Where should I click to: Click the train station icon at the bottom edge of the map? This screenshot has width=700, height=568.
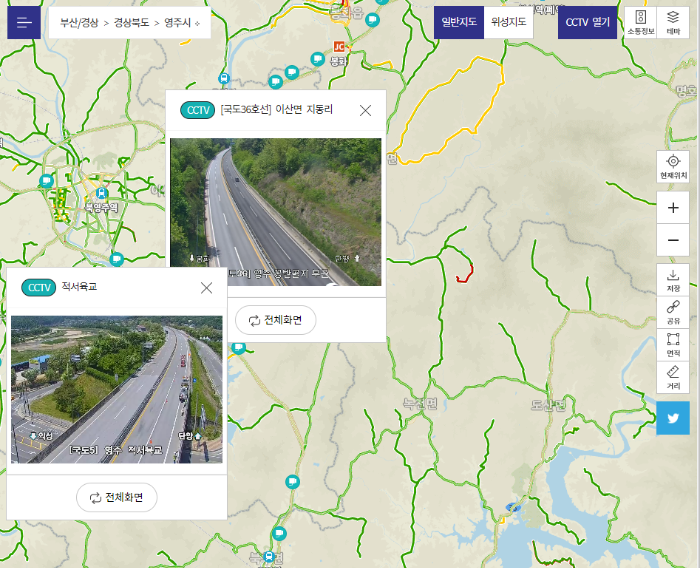[x=269, y=556]
